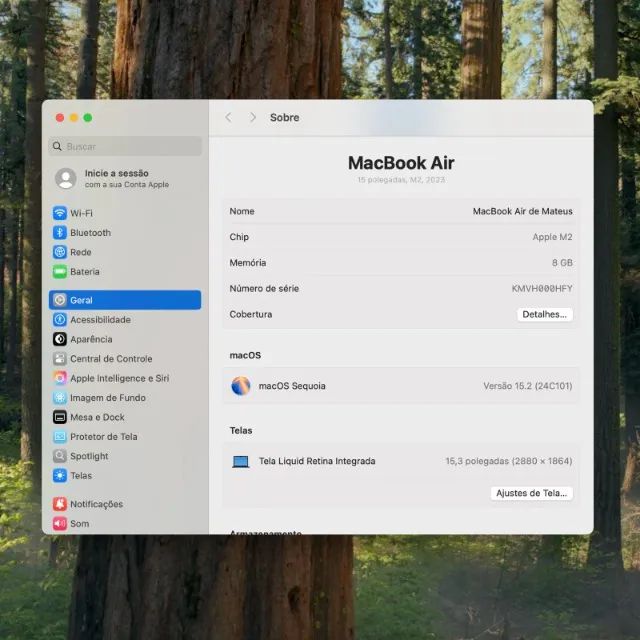
Task: Select Mesa e Dock label
Action: [97, 417]
